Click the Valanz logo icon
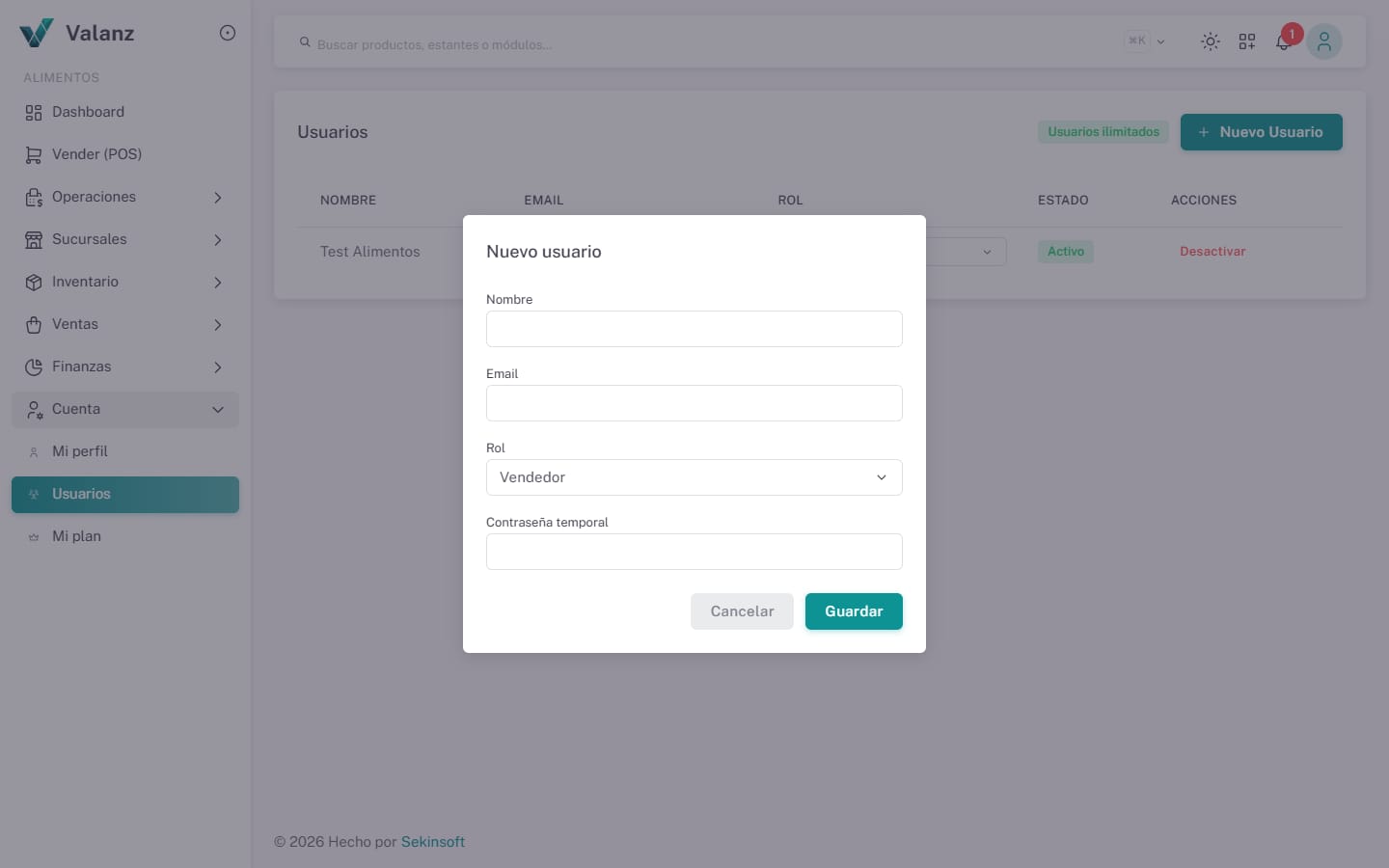The width and height of the screenshot is (1389, 868). 37,33
